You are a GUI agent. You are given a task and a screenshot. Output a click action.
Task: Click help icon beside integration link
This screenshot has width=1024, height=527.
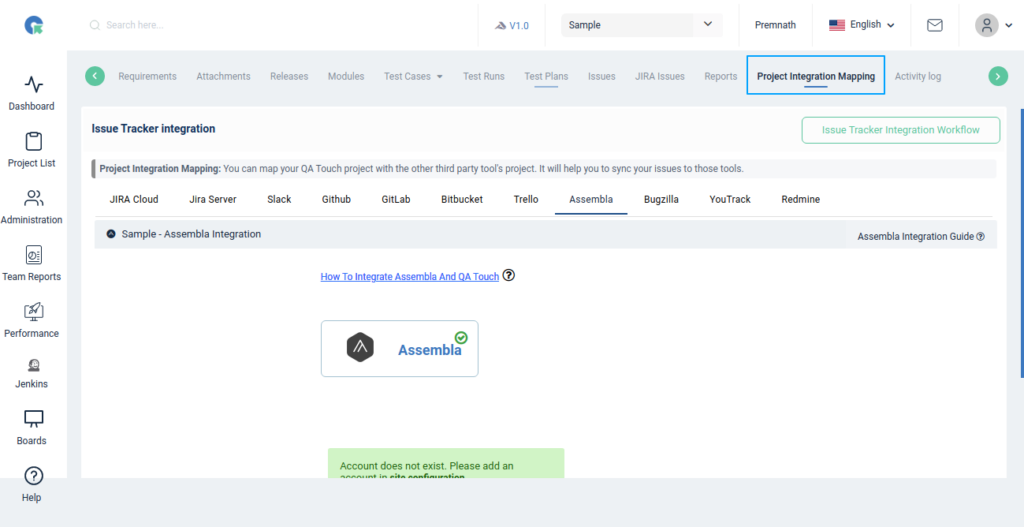[509, 276]
